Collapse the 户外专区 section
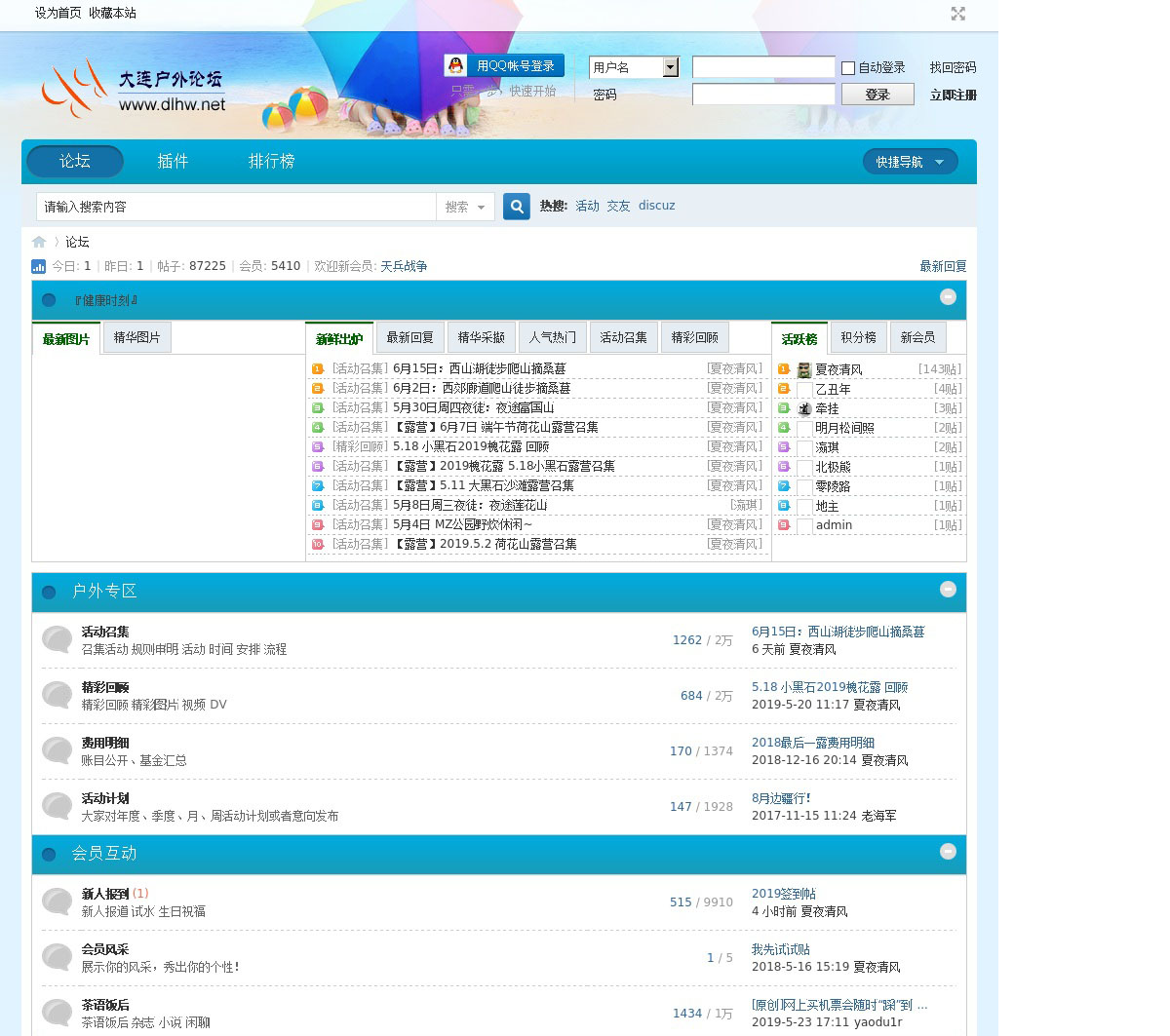The width and height of the screenshot is (1170, 1036). (x=947, y=590)
